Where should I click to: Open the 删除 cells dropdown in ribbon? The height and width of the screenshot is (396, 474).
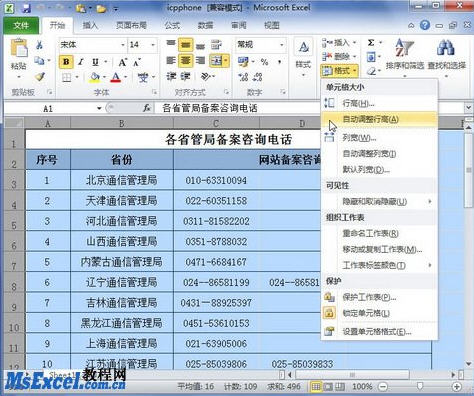coord(339,56)
